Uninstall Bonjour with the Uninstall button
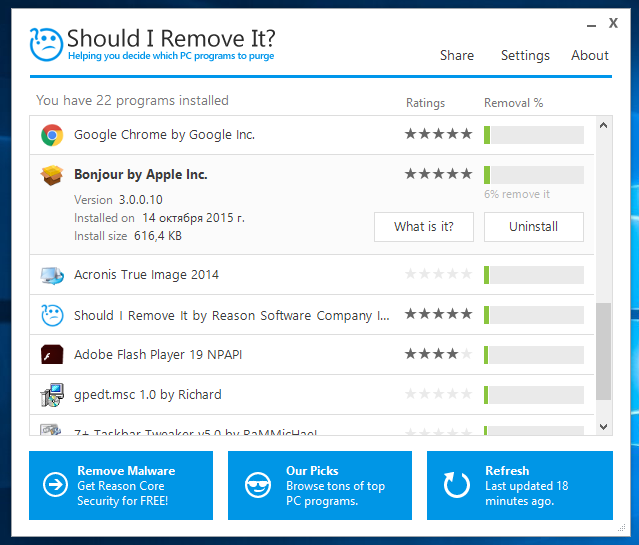Screen dimensions: 639x545 click(533, 227)
